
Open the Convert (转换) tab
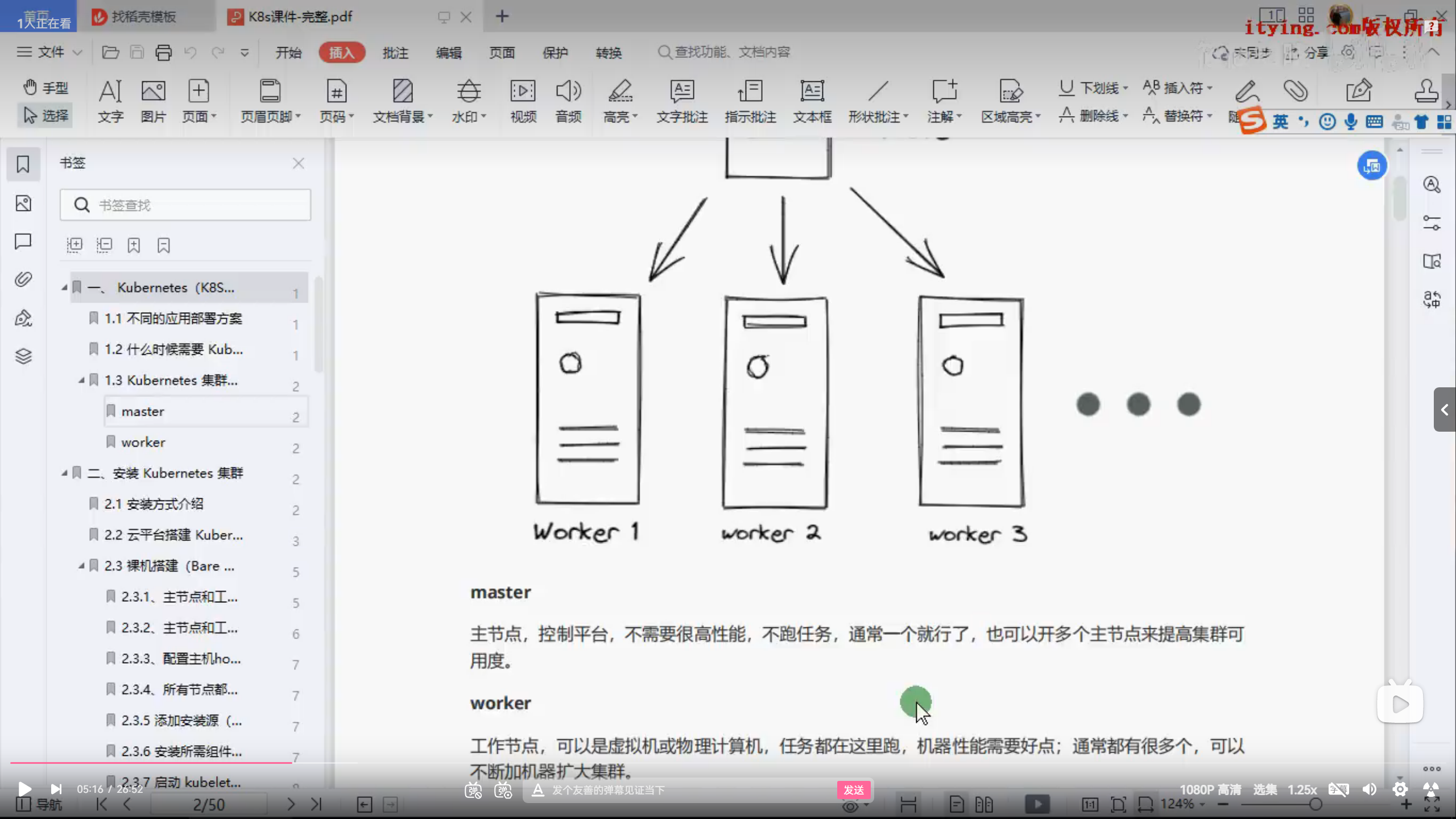pos(609,52)
